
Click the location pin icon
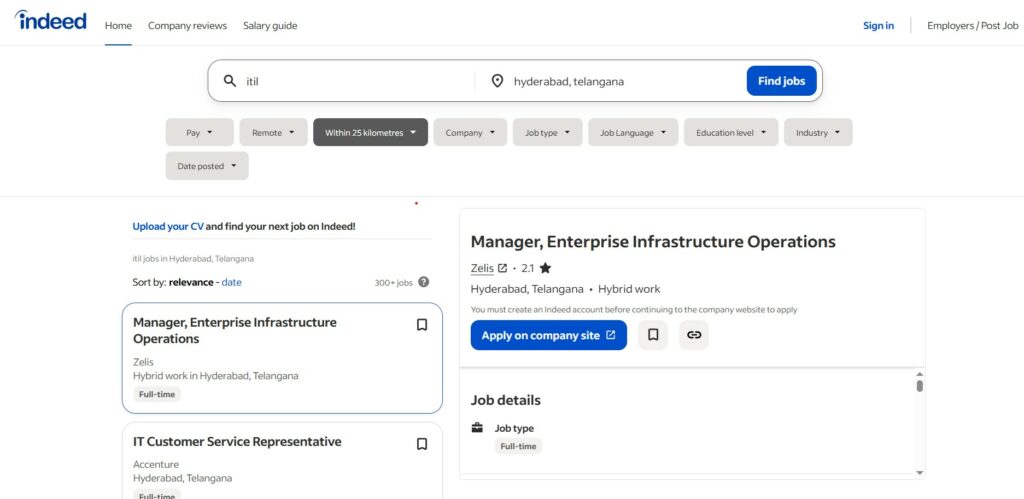(x=497, y=81)
